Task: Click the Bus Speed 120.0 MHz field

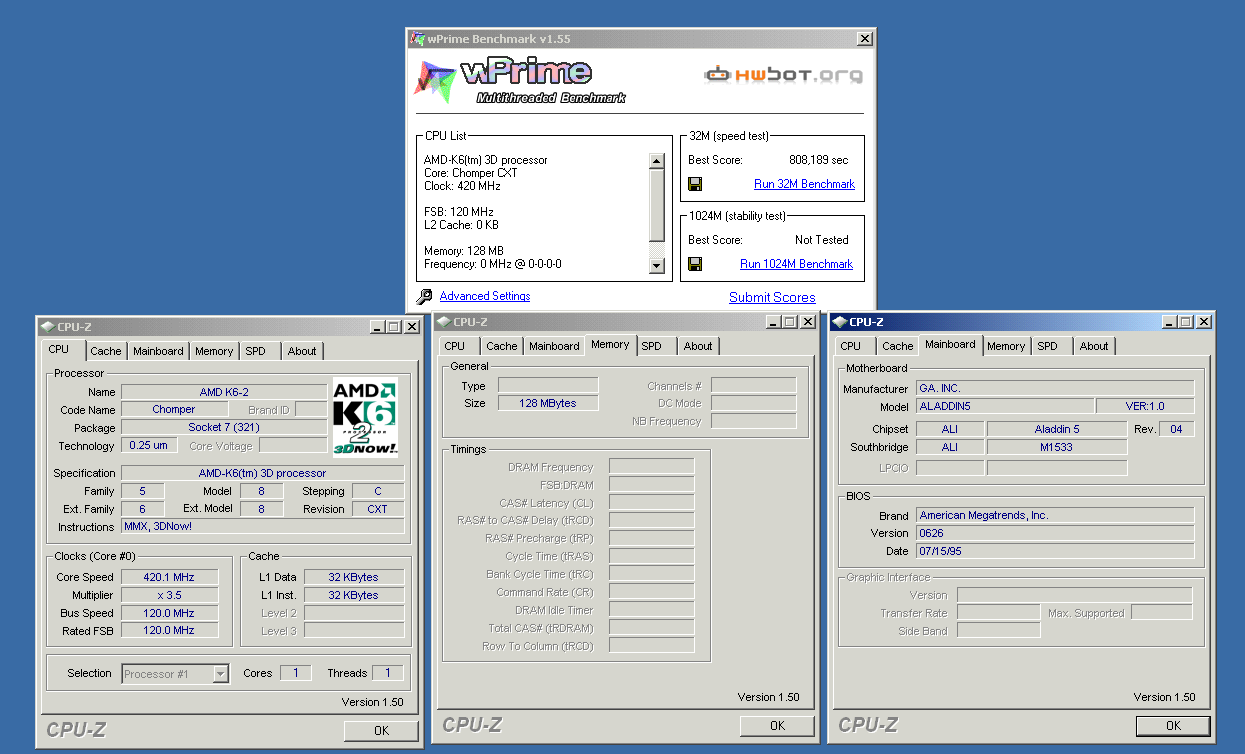Action: pos(169,613)
